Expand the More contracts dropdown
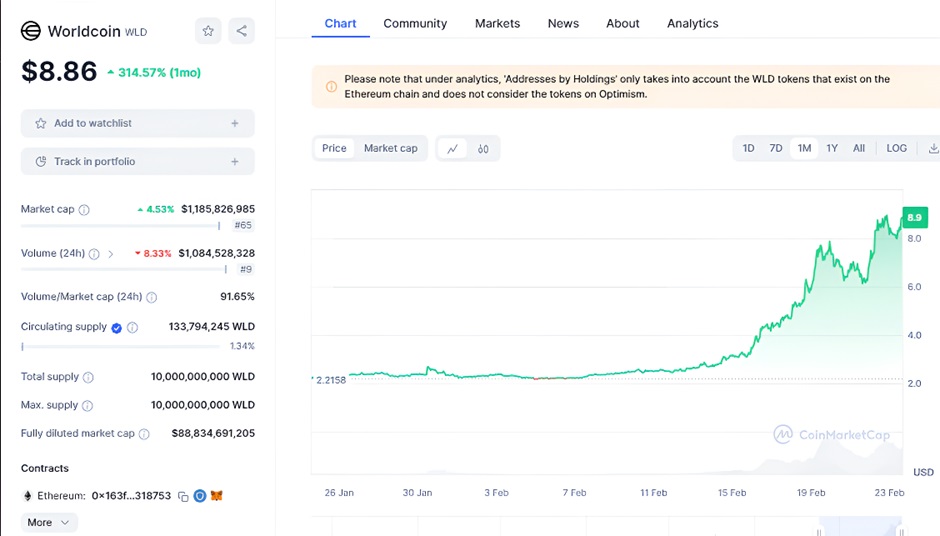This screenshot has height=536, width=940. (49, 522)
